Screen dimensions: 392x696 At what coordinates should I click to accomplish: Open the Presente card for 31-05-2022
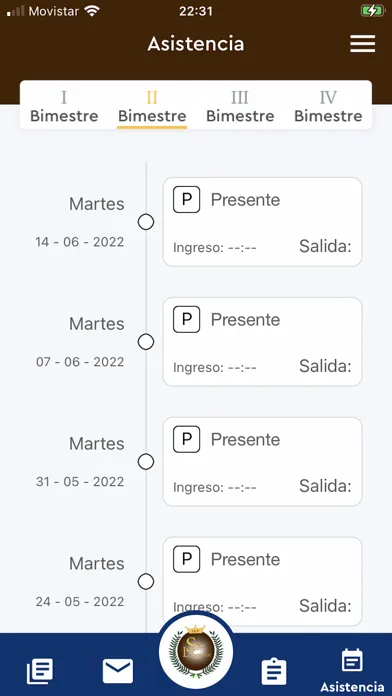click(x=262, y=462)
